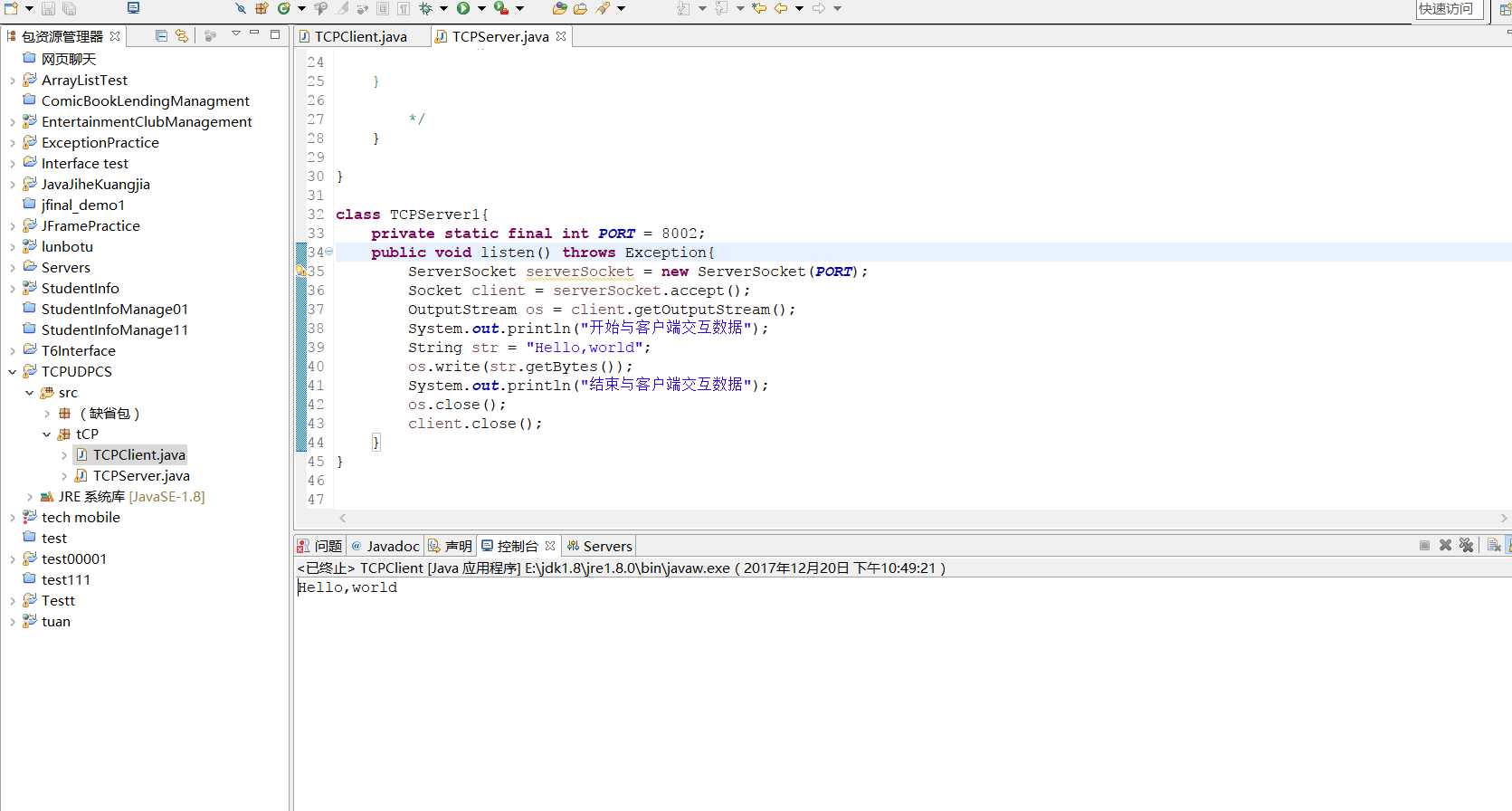
Task: Open the Javadoc tab
Action: pos(385,546)
